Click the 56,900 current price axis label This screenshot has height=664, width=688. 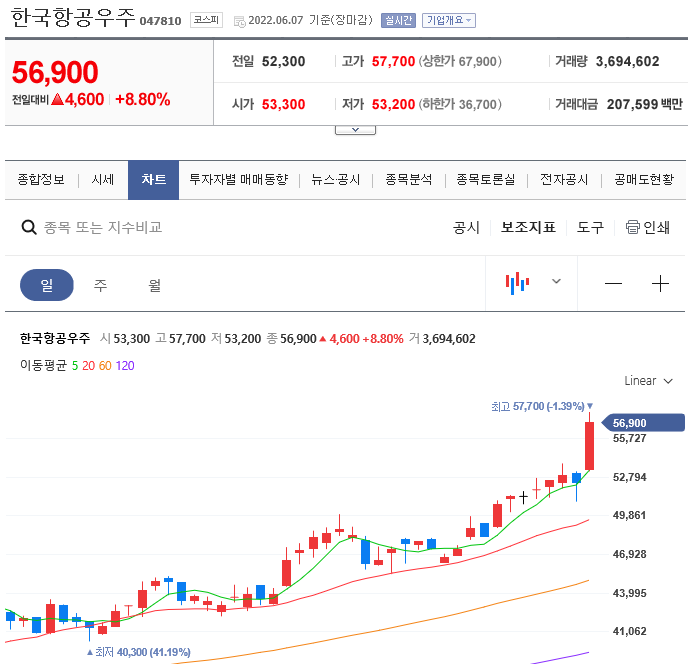pos(642,423)
